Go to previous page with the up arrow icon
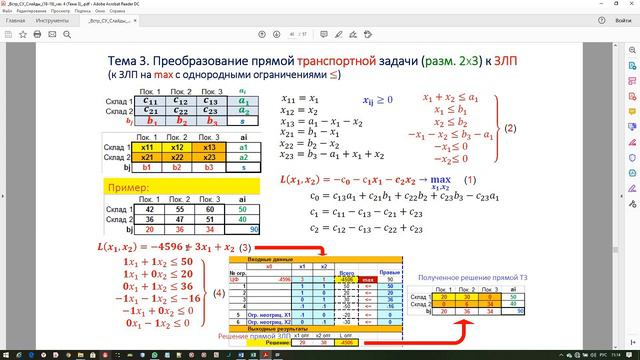640x360 pixels. click(x=262, y=35)
